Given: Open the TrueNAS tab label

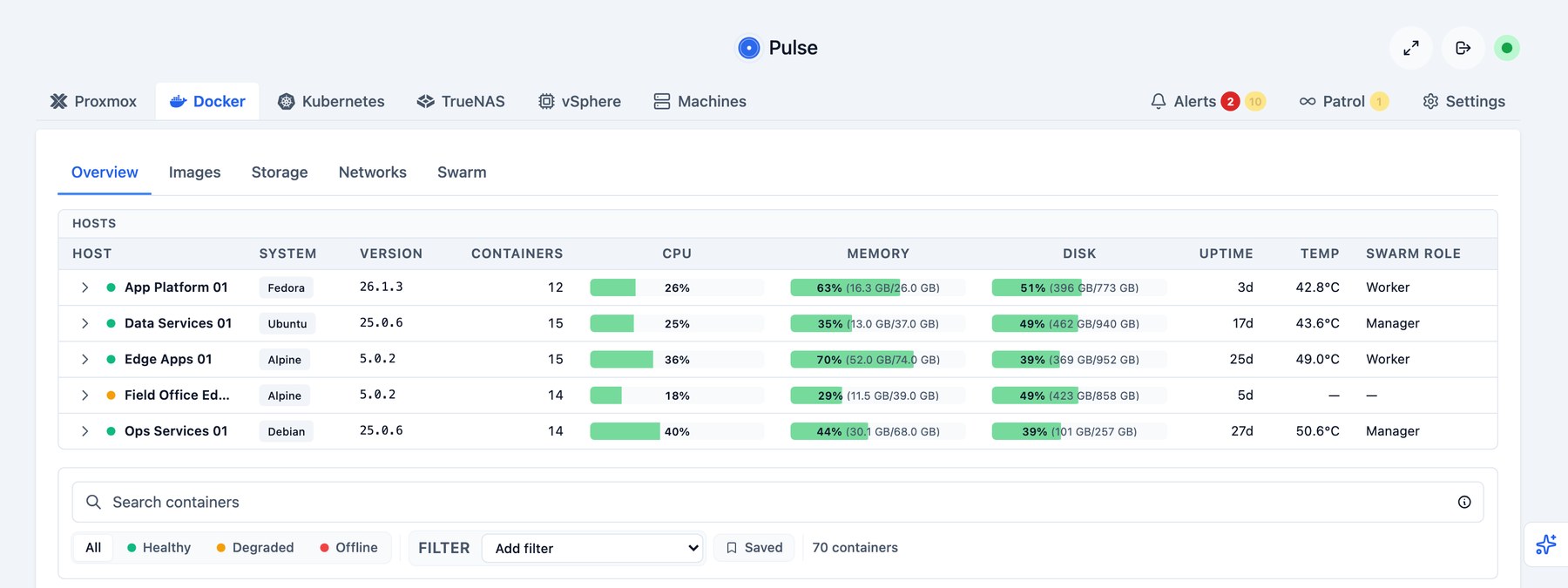Looking at the screenshot, I should point(473,102).
